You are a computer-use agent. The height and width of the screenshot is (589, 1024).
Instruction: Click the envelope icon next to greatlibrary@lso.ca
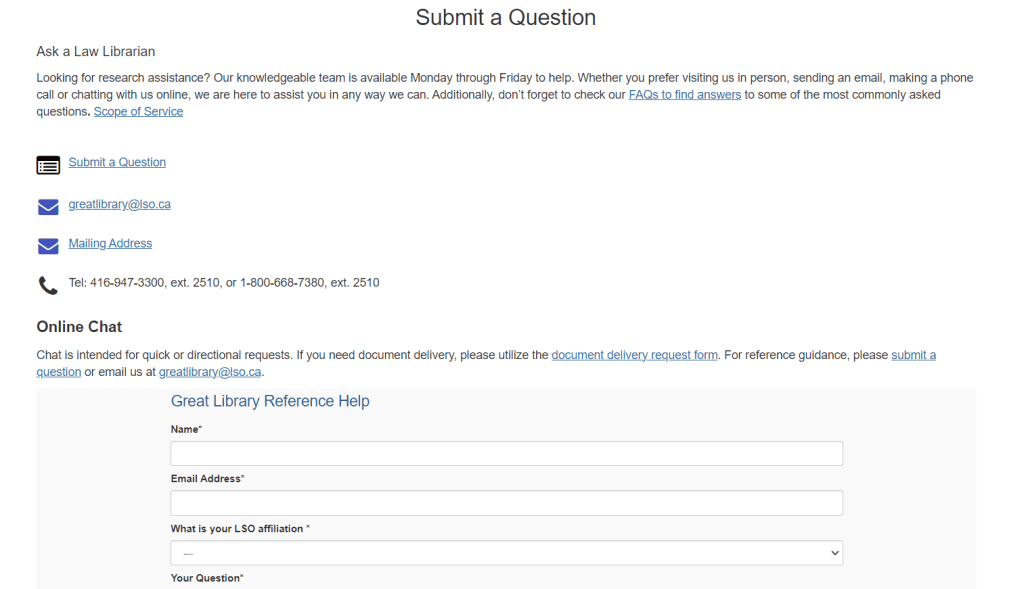(x=48, y=207)
